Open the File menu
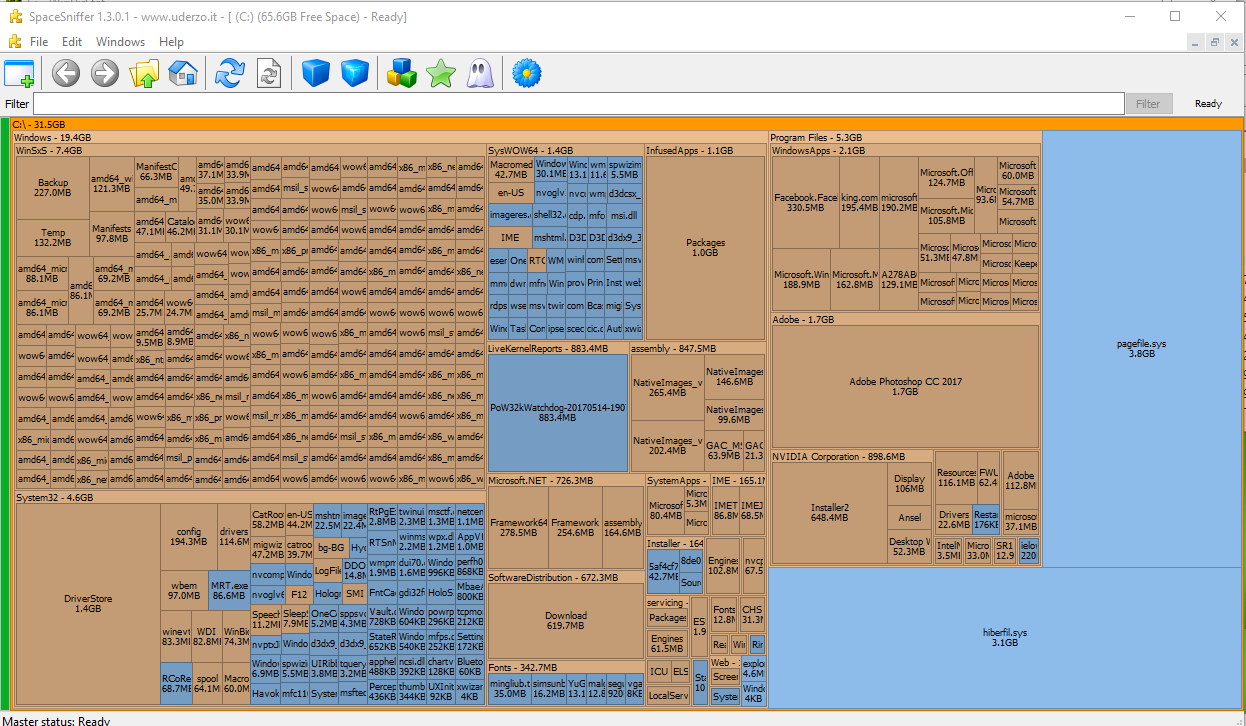 click(x=39, y=42)
